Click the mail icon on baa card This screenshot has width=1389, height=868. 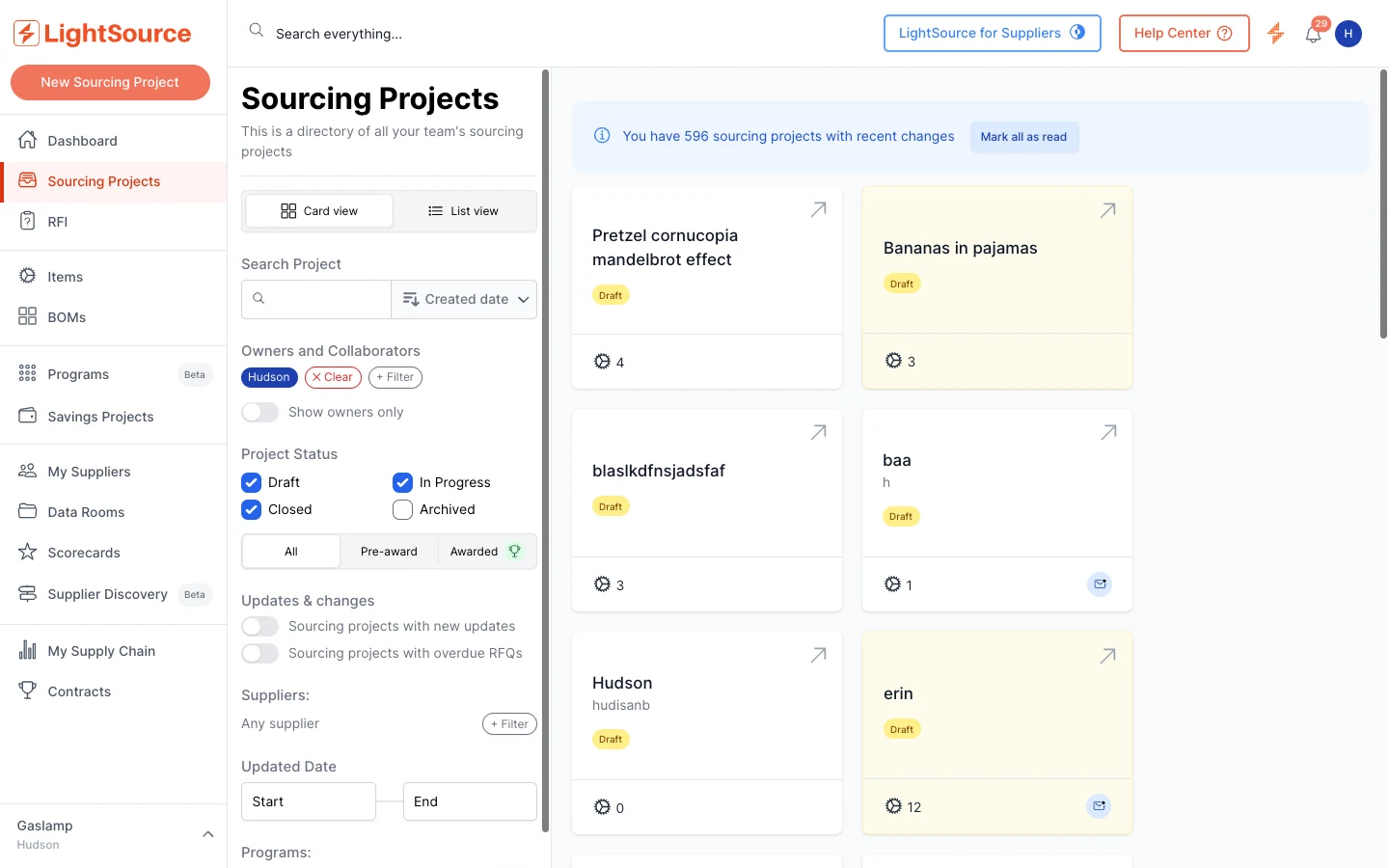(1100, 583)
